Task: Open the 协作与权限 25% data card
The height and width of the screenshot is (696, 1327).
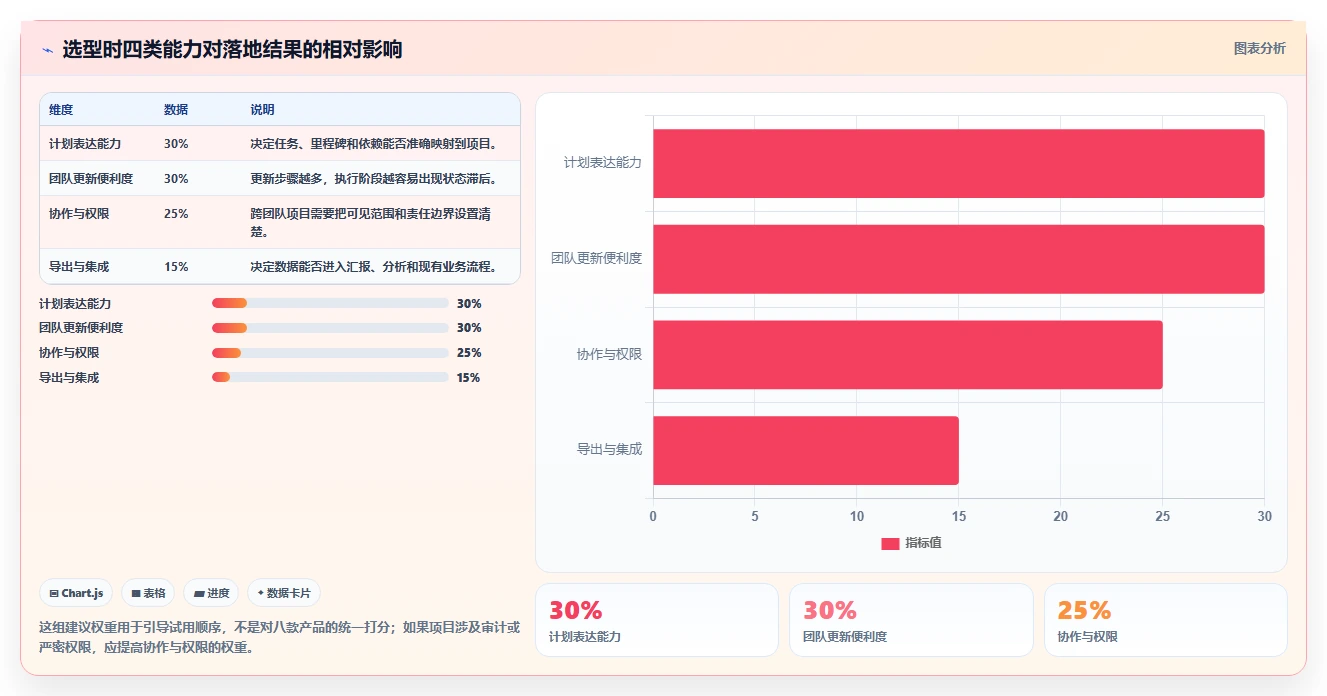Action: [1166, 620]
